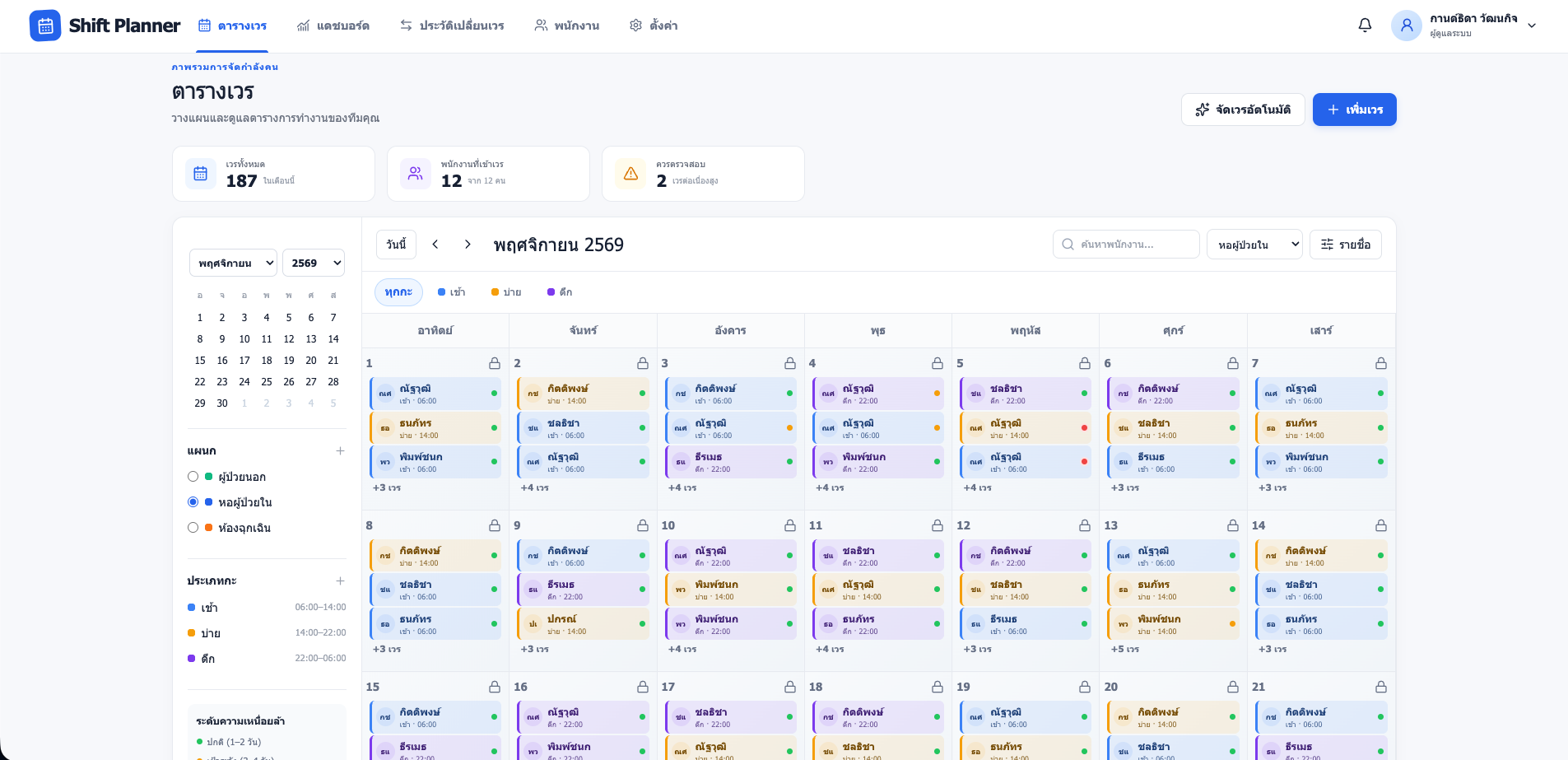Click the lock icon on day 1
The image size is (1568, 760).
(x=495, y=363)
